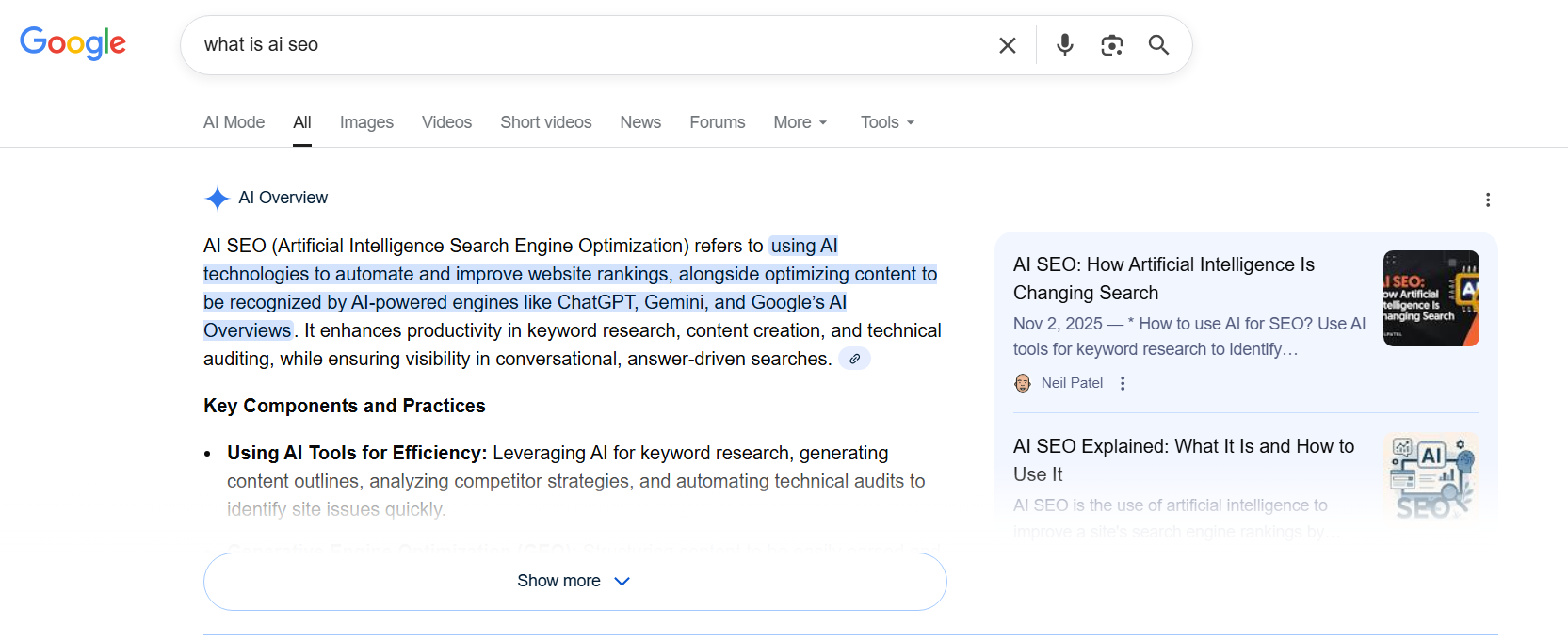Select the All results tab
Screen dimensions: 1568x641
point(302,122)
